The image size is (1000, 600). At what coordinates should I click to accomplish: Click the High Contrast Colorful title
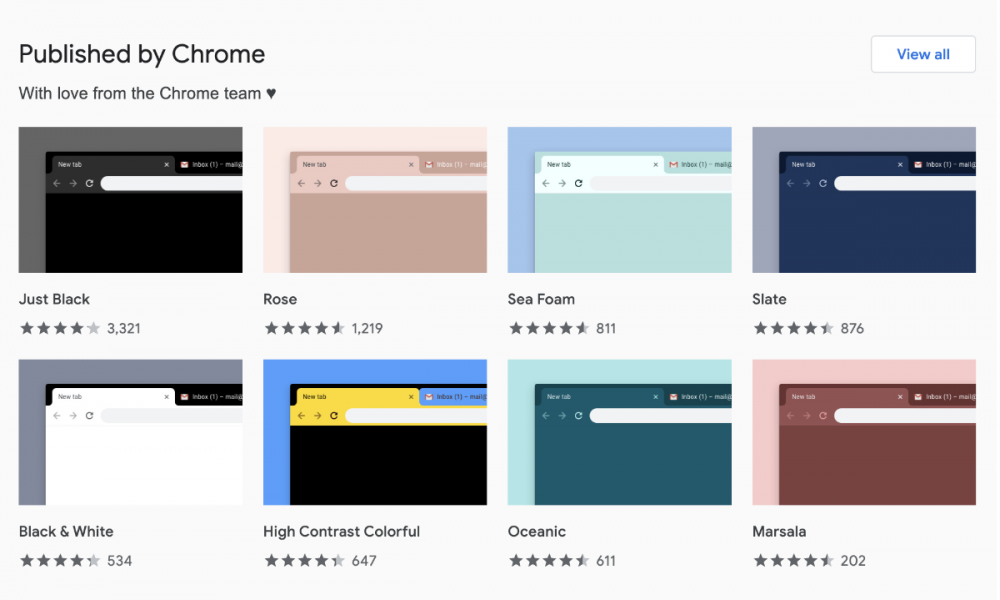[x=341, y=531]
